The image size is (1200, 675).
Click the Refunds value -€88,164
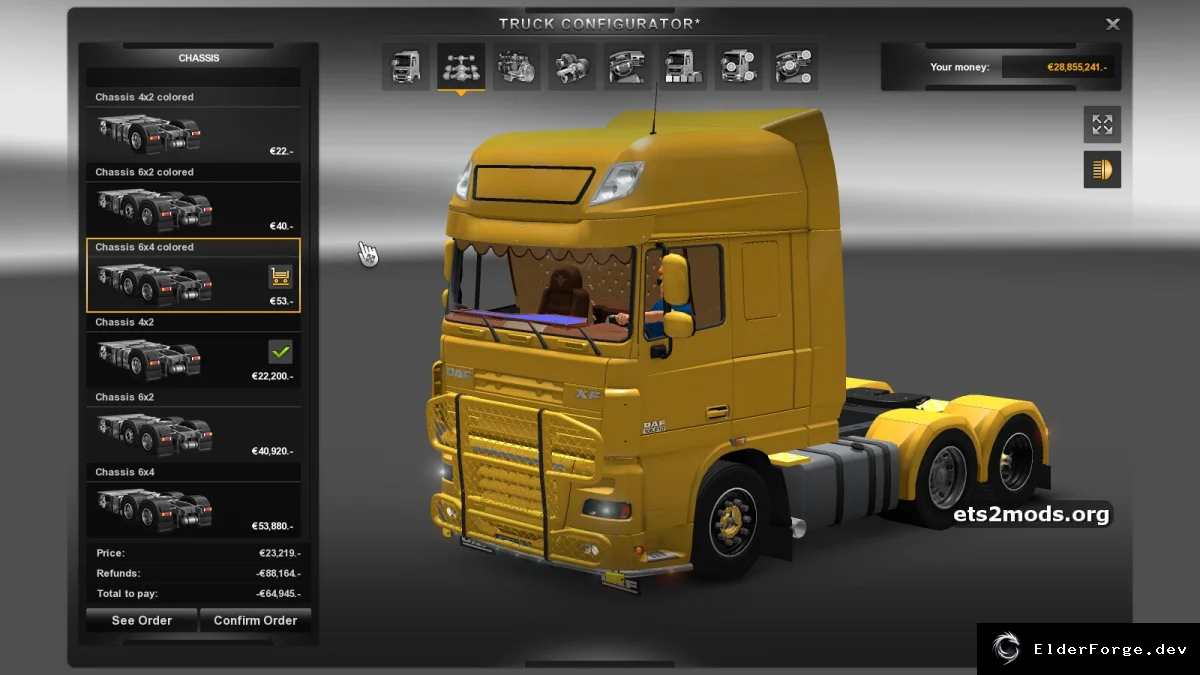point(277,573)
